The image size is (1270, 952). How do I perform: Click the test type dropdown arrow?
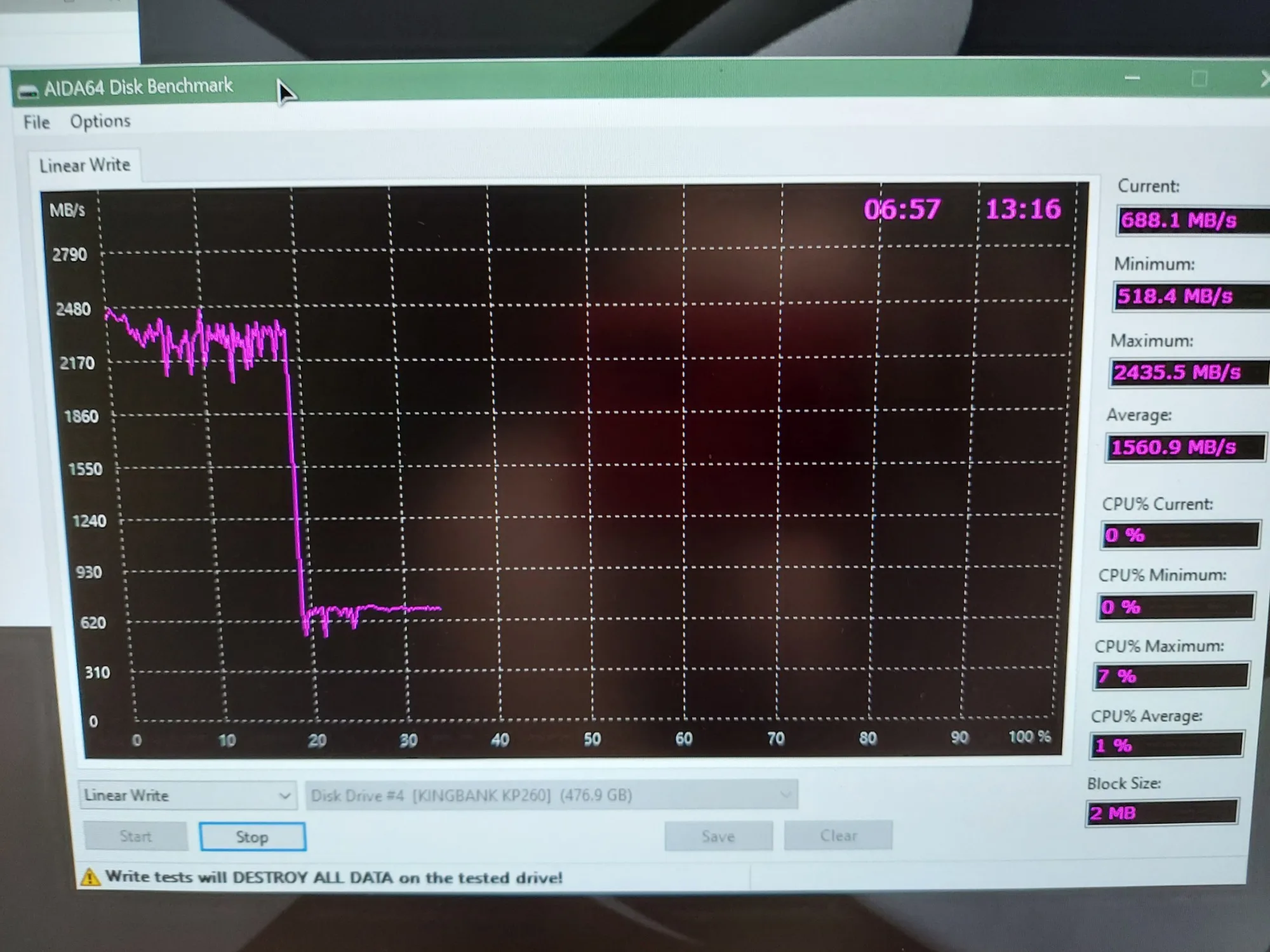tap(284, 796)
